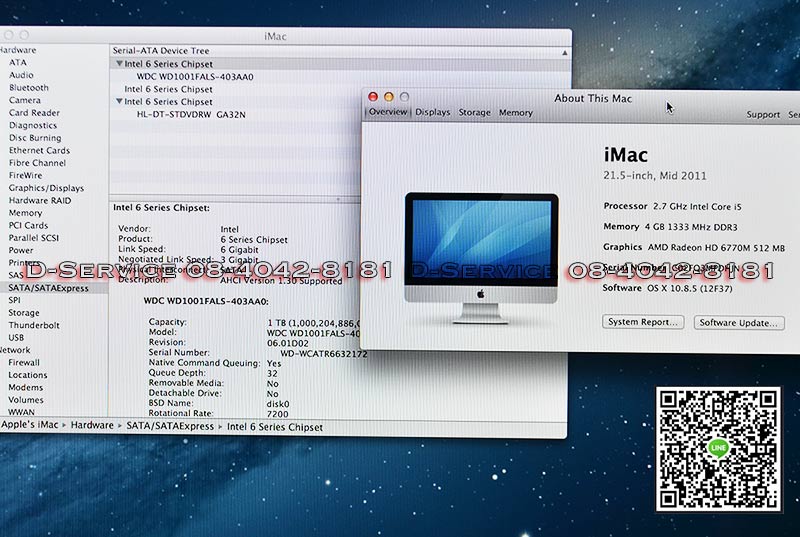Click the software version OS X 10.8.5 (12F37)
Viewport: 800px width, 537px height.
[x=690, y=289]
